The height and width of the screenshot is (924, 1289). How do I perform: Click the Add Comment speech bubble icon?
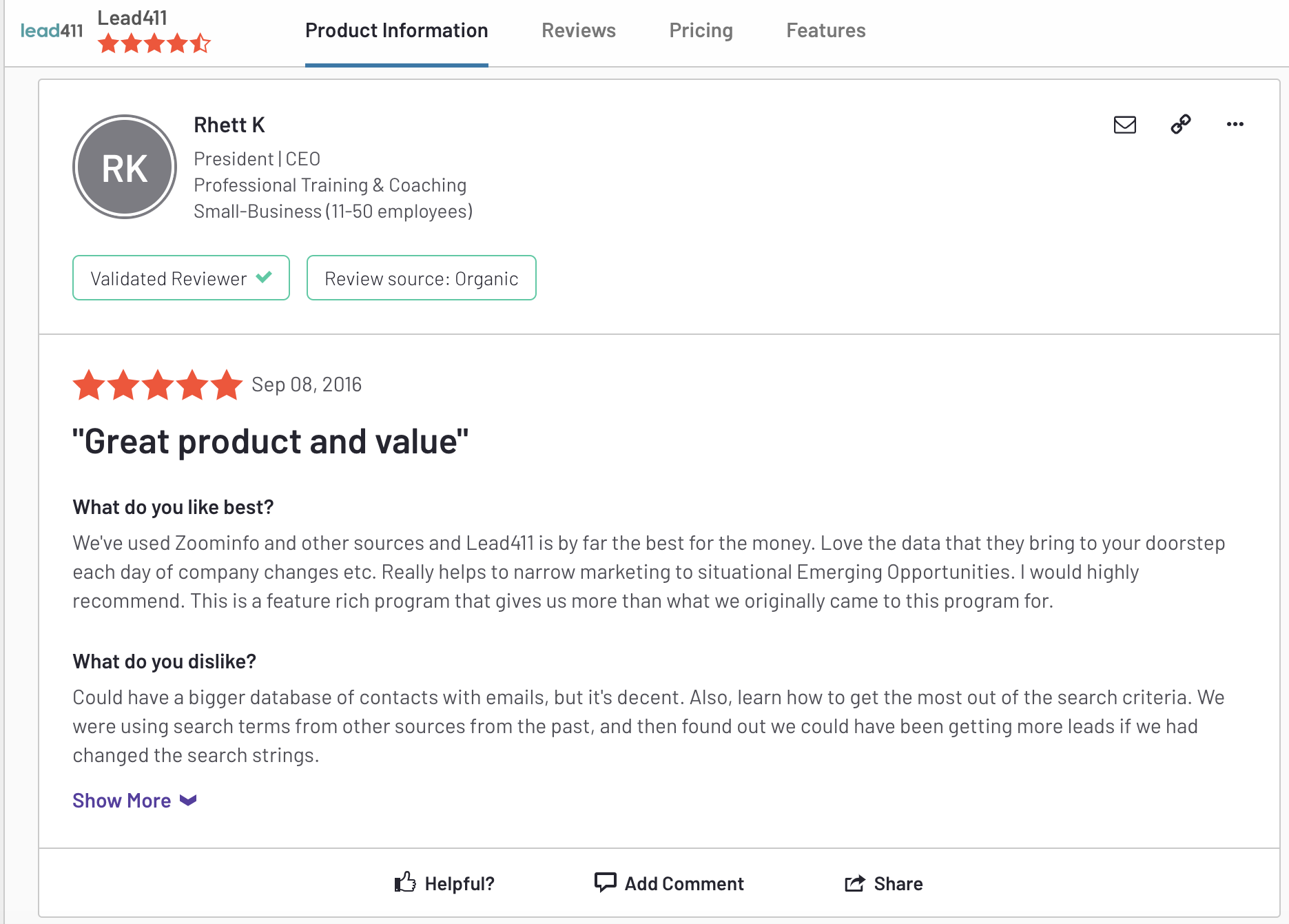point(605,883)
